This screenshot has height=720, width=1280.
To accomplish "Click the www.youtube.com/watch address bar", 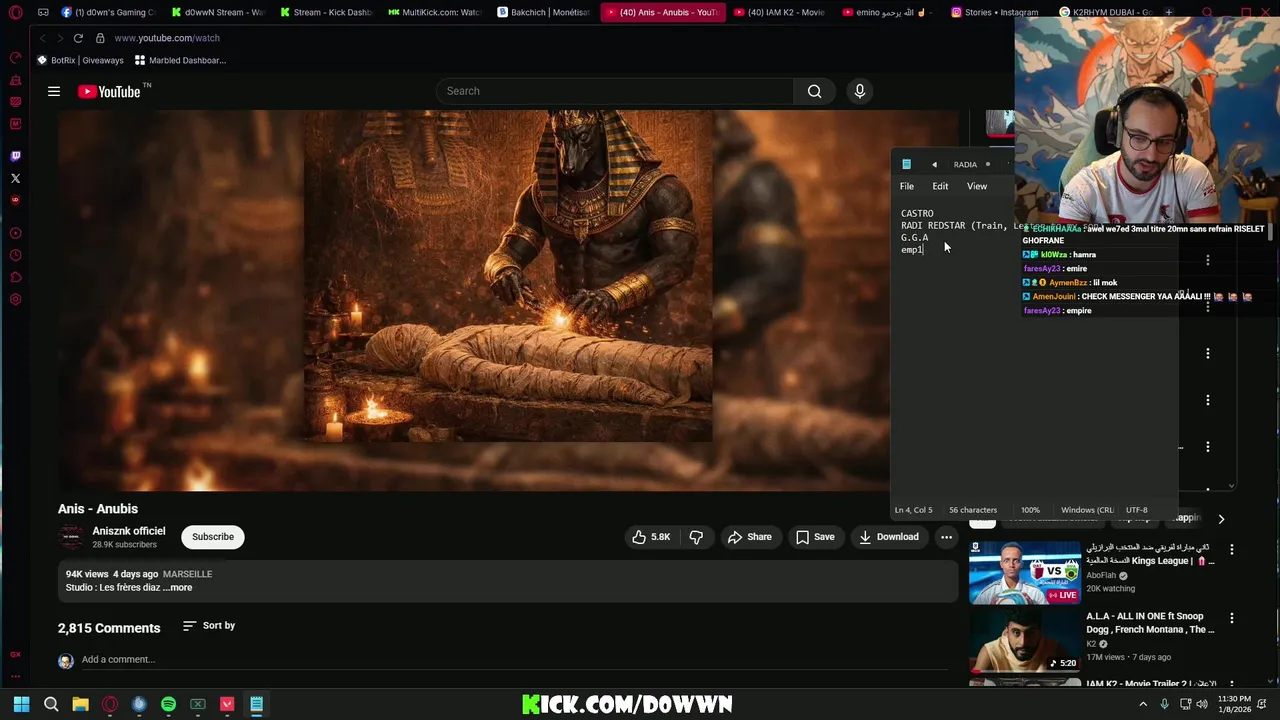I will tap(167, 38).
